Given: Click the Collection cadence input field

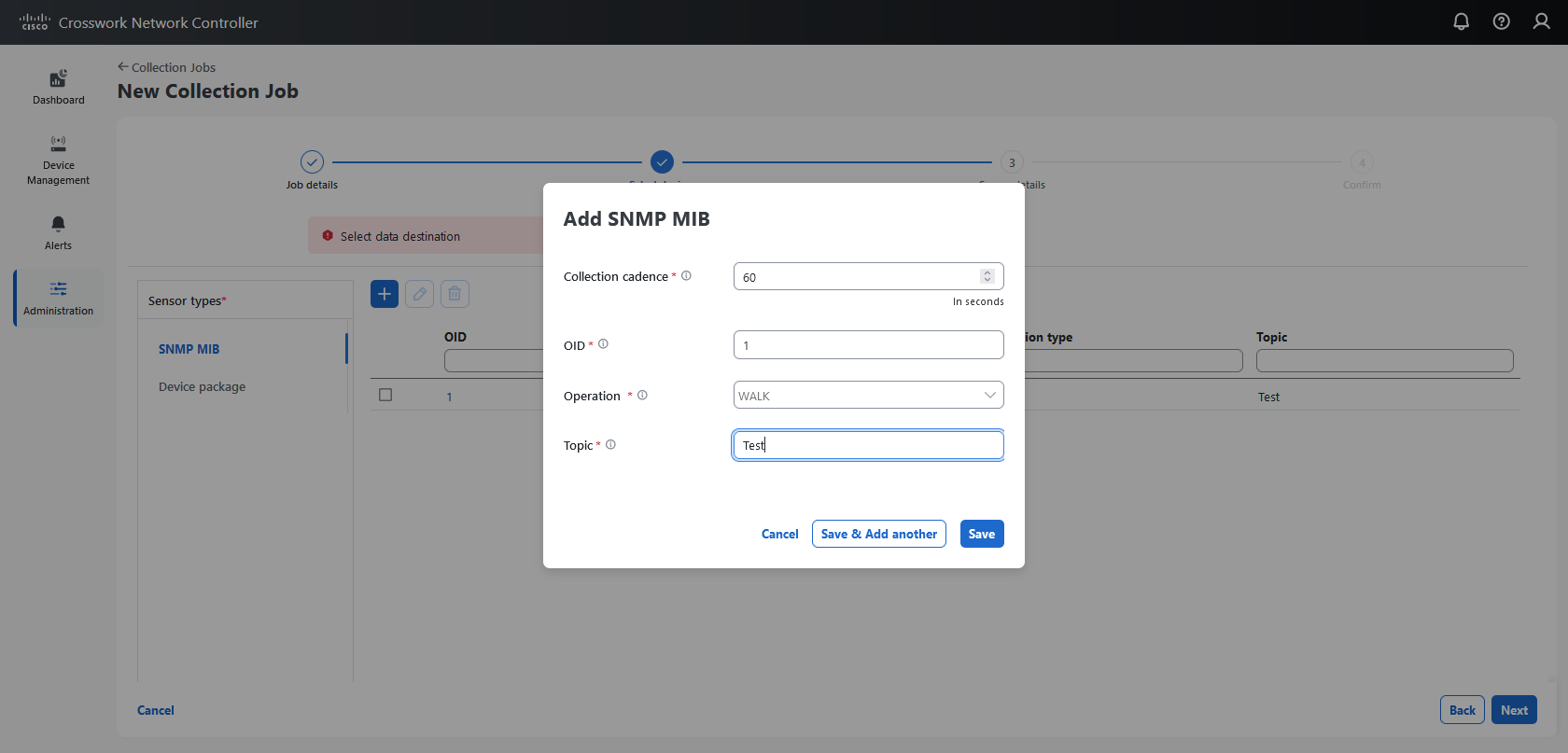Looking at the screenshot, I should (x=868, y=276).
